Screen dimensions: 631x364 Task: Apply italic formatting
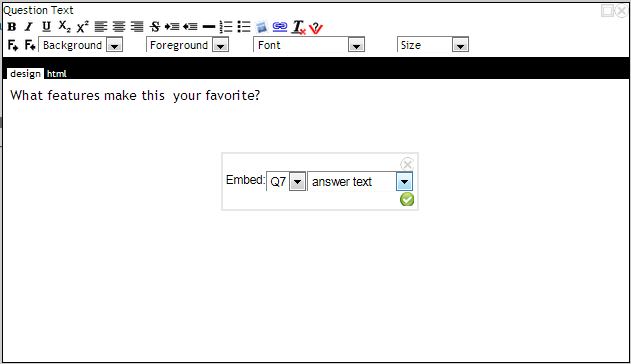tap(29, 27)
